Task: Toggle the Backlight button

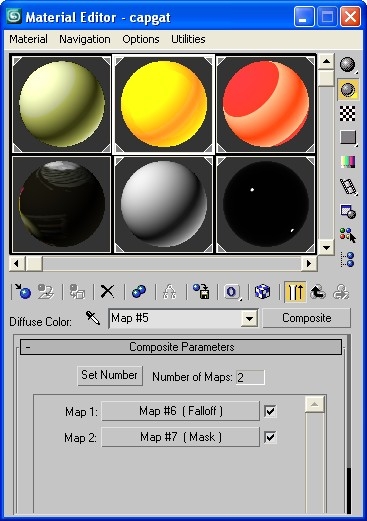Action: point(348,90)
